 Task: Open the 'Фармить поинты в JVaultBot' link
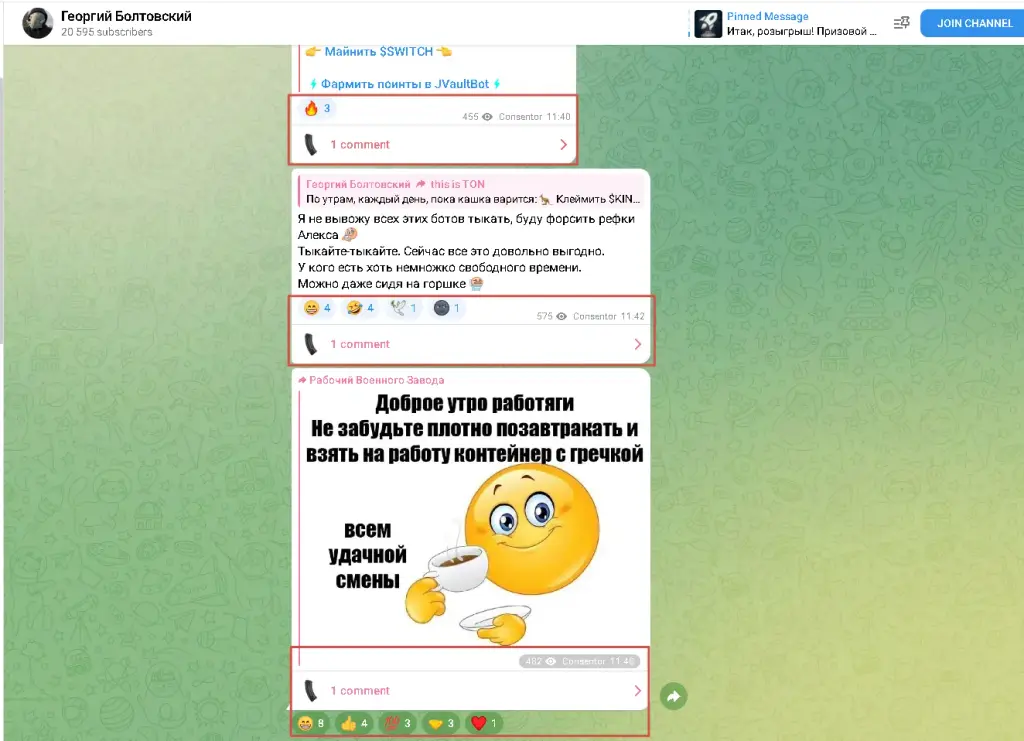(x=405, y=84)
